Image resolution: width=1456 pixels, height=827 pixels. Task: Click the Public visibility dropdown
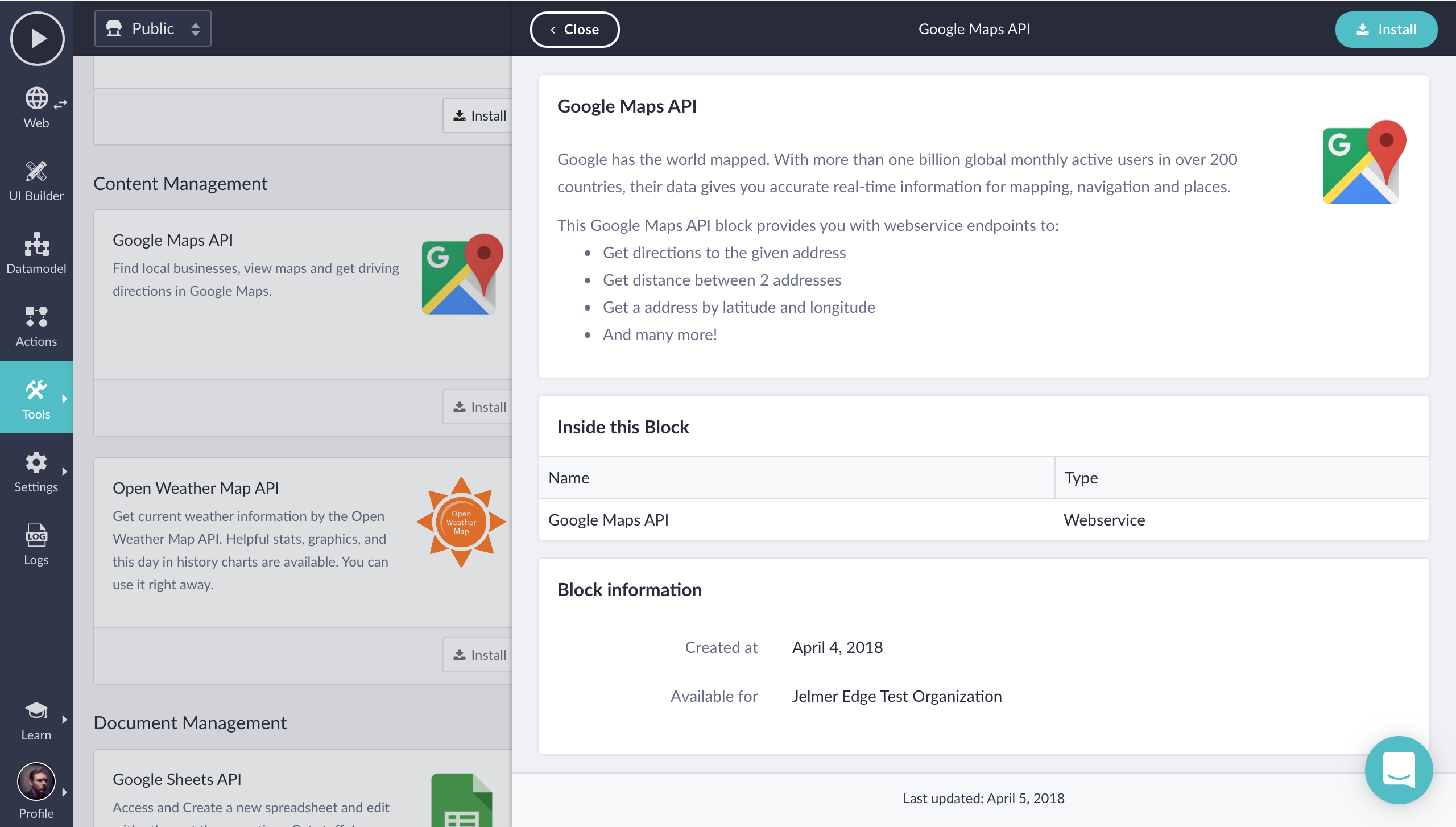153,28
